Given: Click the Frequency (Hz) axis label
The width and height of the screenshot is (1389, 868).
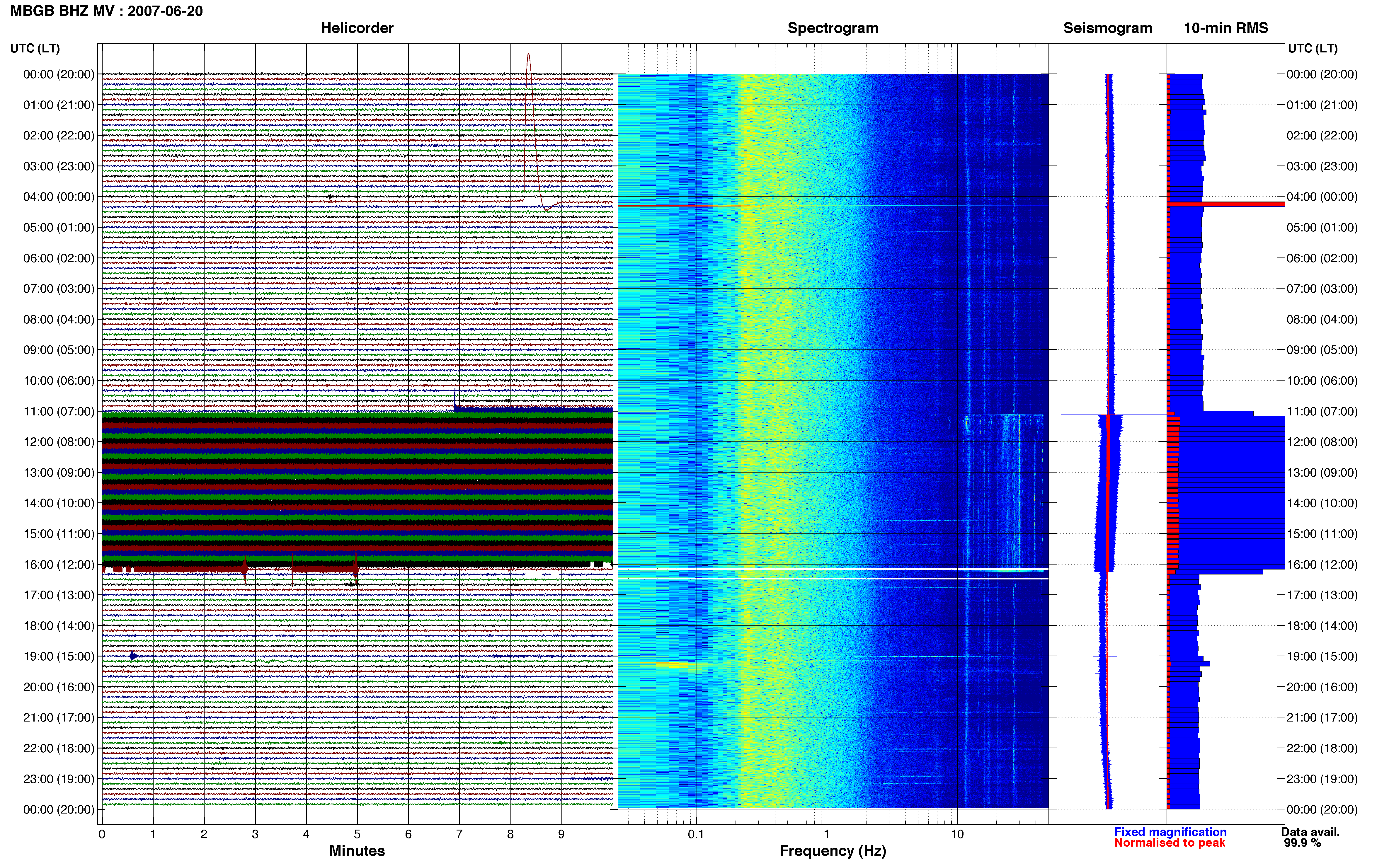Looking at the screenshot, I should point(833,851).
